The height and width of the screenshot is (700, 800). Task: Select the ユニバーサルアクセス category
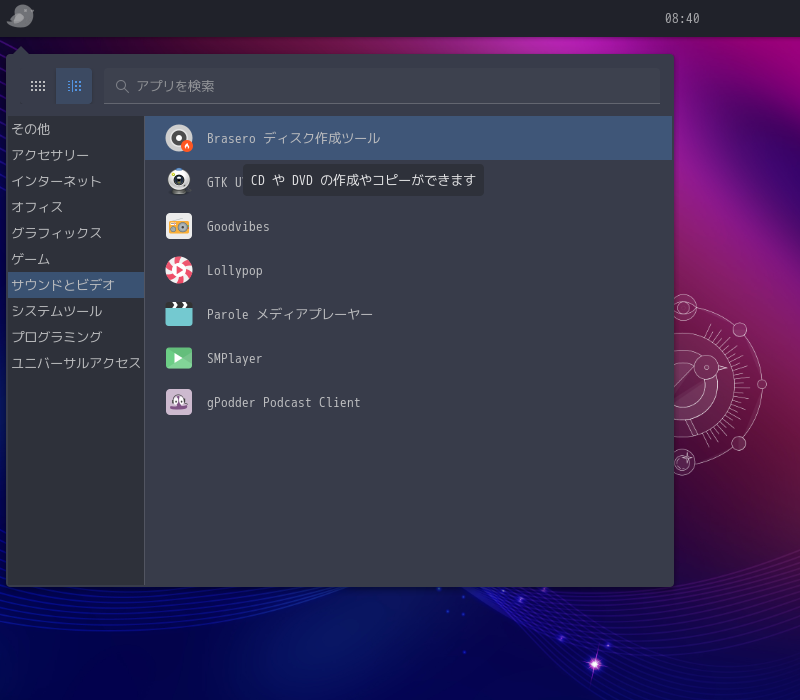click(76, 363)
